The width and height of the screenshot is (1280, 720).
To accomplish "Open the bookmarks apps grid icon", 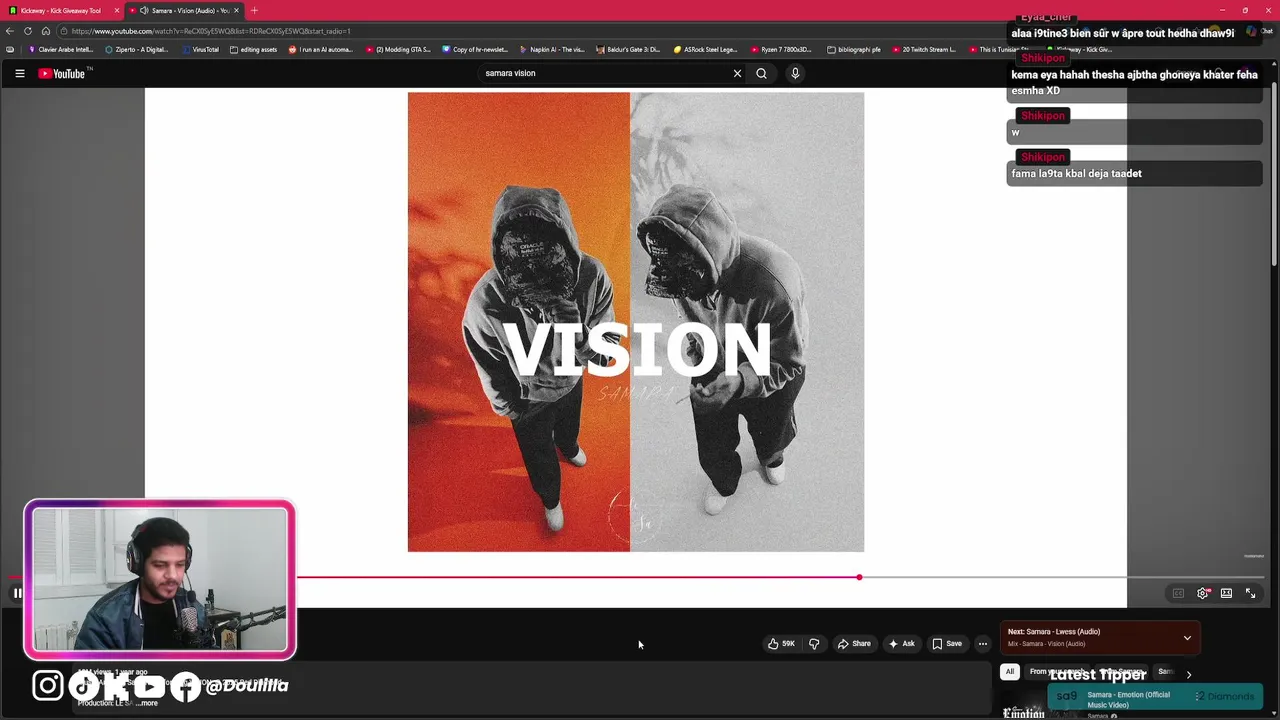I will coord(10,49).
